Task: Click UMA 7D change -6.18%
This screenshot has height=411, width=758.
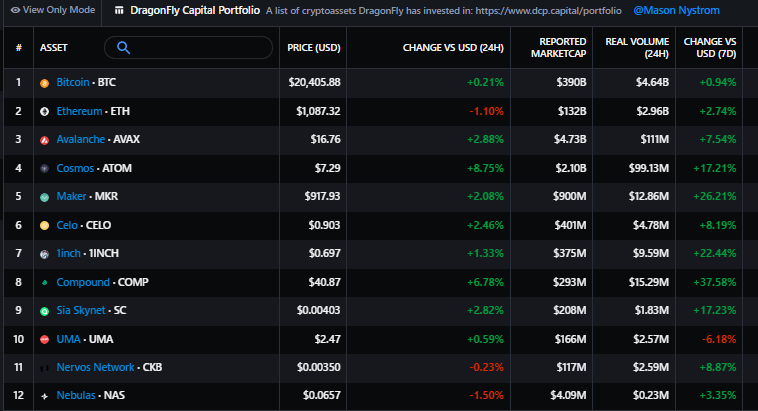Action: click(719, 339)
